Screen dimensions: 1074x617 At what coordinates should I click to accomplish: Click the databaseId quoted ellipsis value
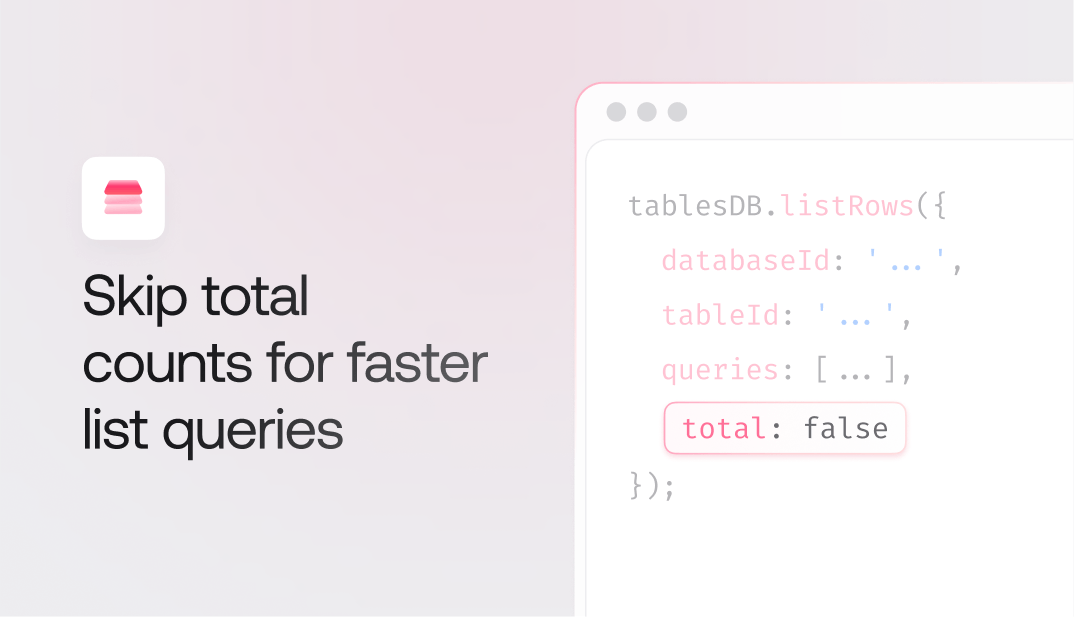click(906, 262)
